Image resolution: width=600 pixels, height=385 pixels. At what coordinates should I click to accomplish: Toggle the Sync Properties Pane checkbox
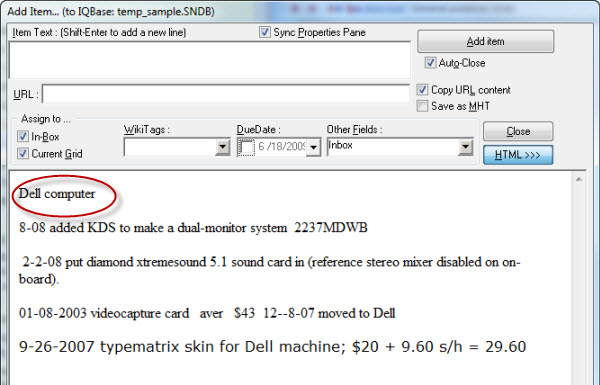click(x=264, y=32)
